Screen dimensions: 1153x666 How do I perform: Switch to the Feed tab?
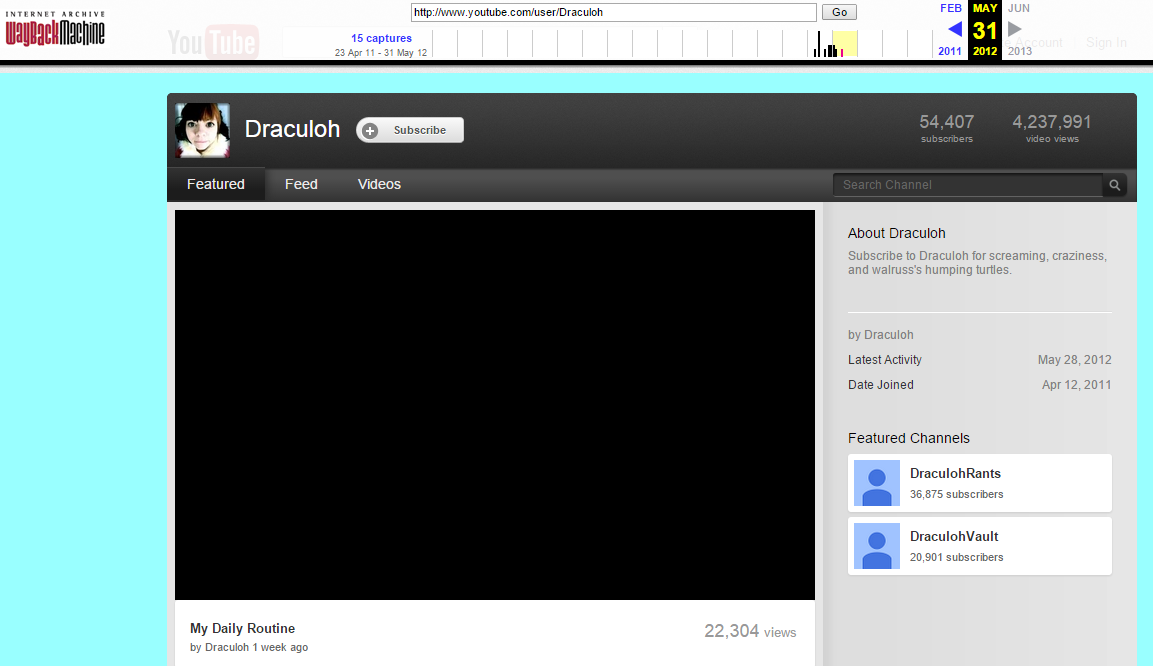[301, 184]
